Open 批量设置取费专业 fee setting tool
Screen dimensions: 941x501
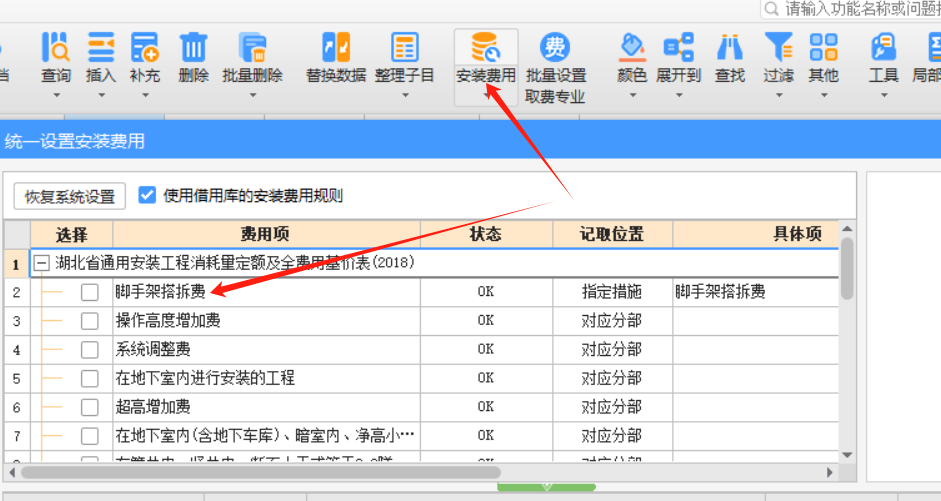(555, 48)
